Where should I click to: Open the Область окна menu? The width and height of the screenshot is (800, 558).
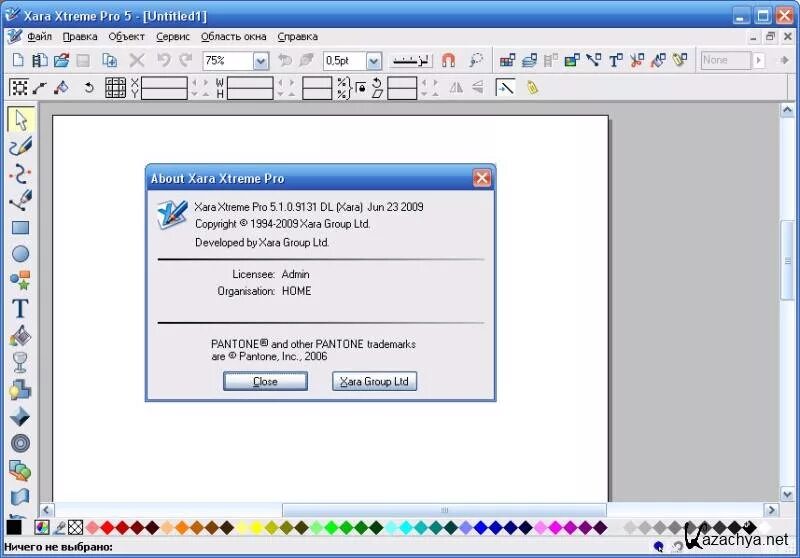234,37
